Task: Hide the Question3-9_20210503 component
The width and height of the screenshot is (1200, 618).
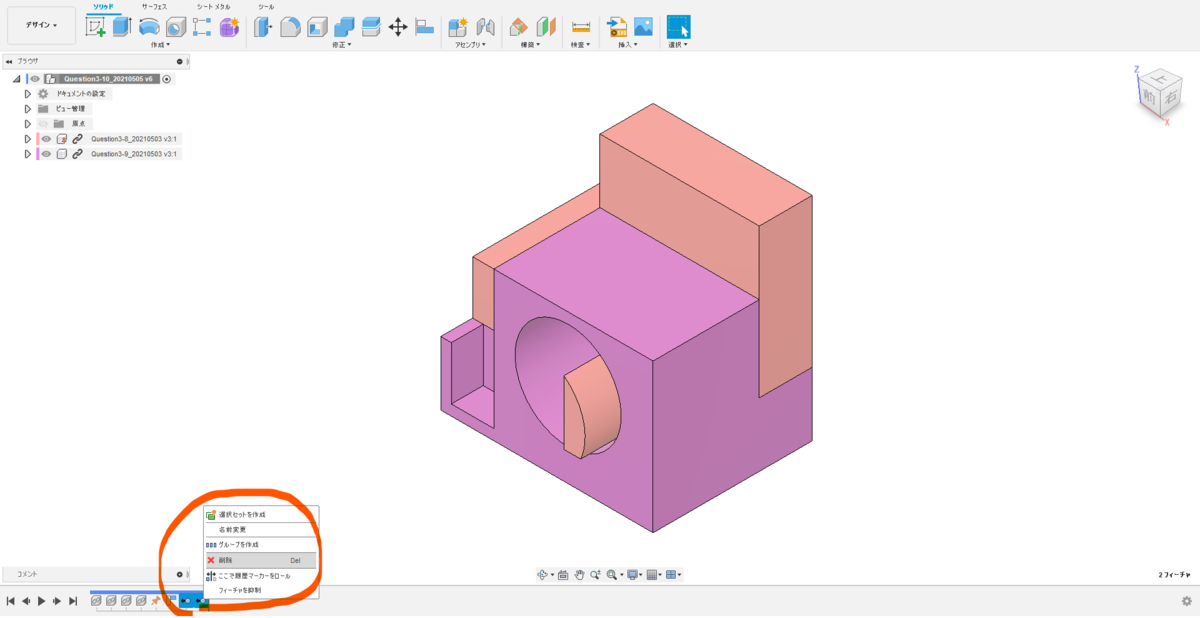Action: pyautogui.click(x=46, y=154)
